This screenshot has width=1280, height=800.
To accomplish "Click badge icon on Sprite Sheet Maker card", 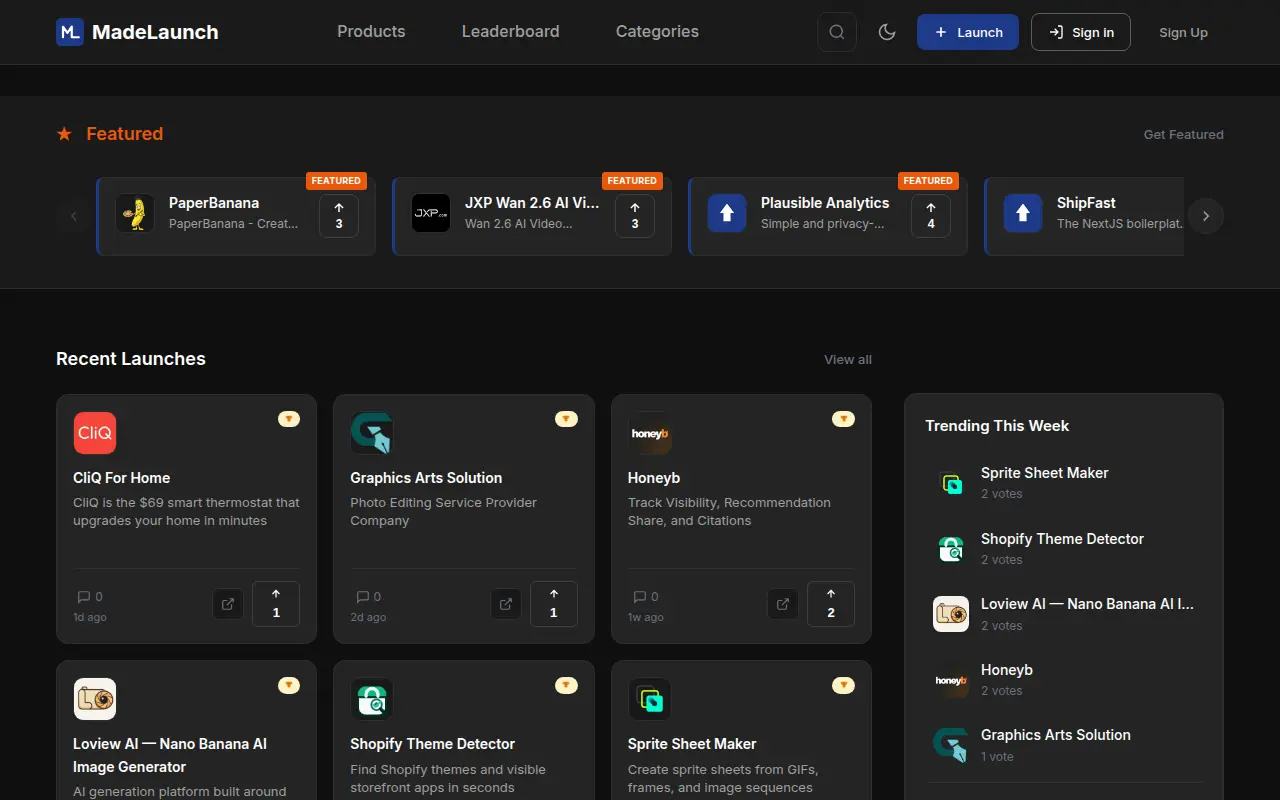I will tap(843, 685).
